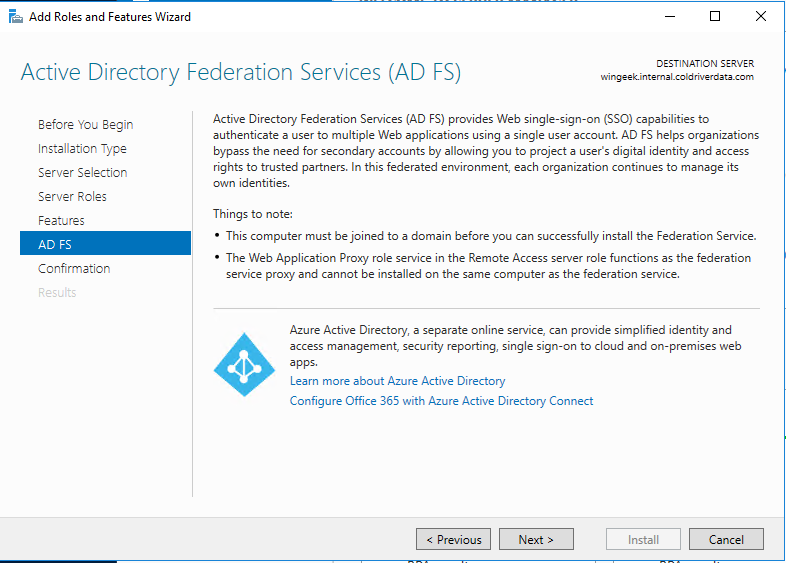Go to Before You Begin step
Image resolution: width=786 pixels, height=563 pixels.
point(85,125)
